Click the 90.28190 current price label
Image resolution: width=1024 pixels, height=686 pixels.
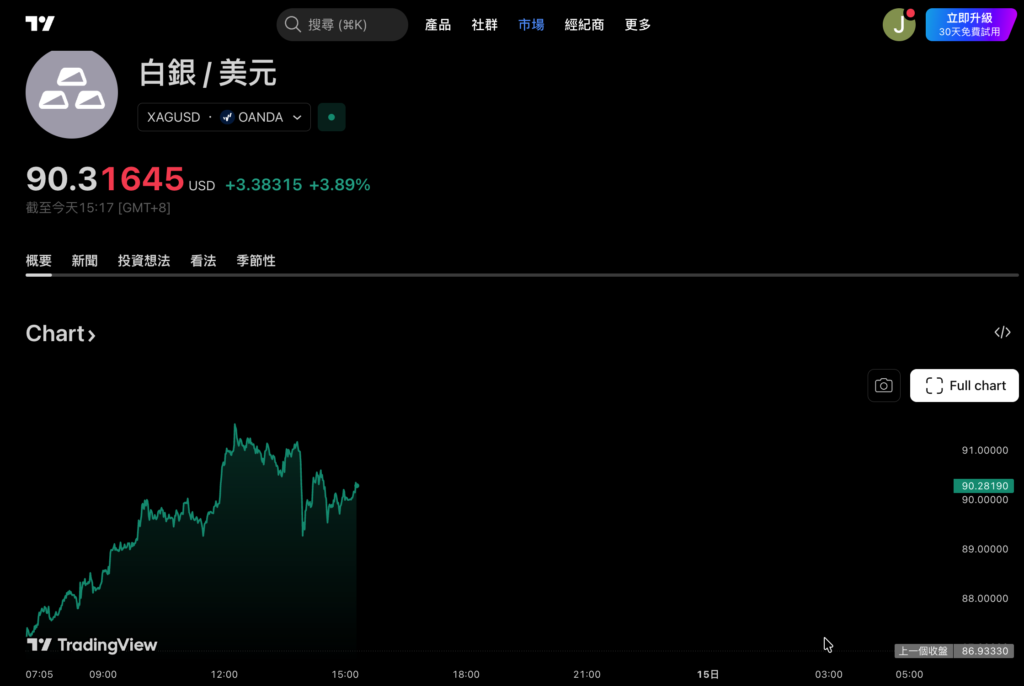point(983,486)
